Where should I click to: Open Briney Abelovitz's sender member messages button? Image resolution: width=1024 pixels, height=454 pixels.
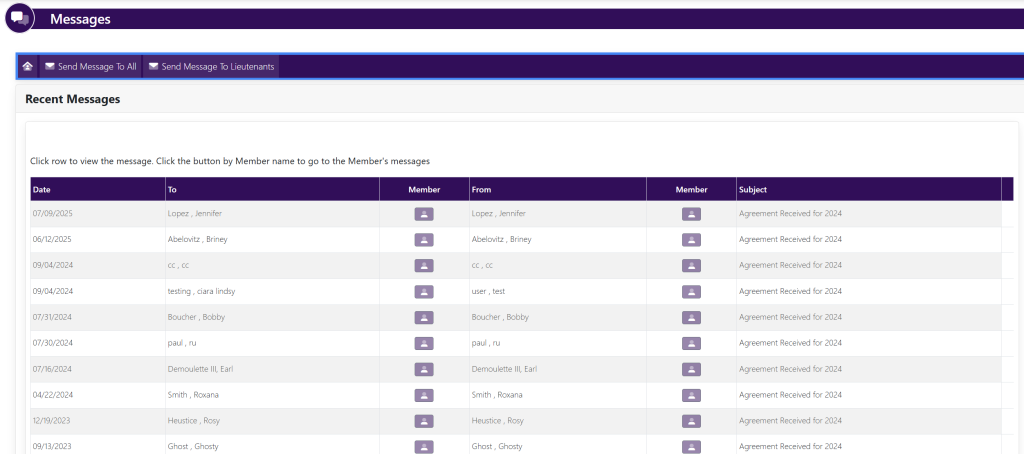pyautogui.click(x=691, y=239)
